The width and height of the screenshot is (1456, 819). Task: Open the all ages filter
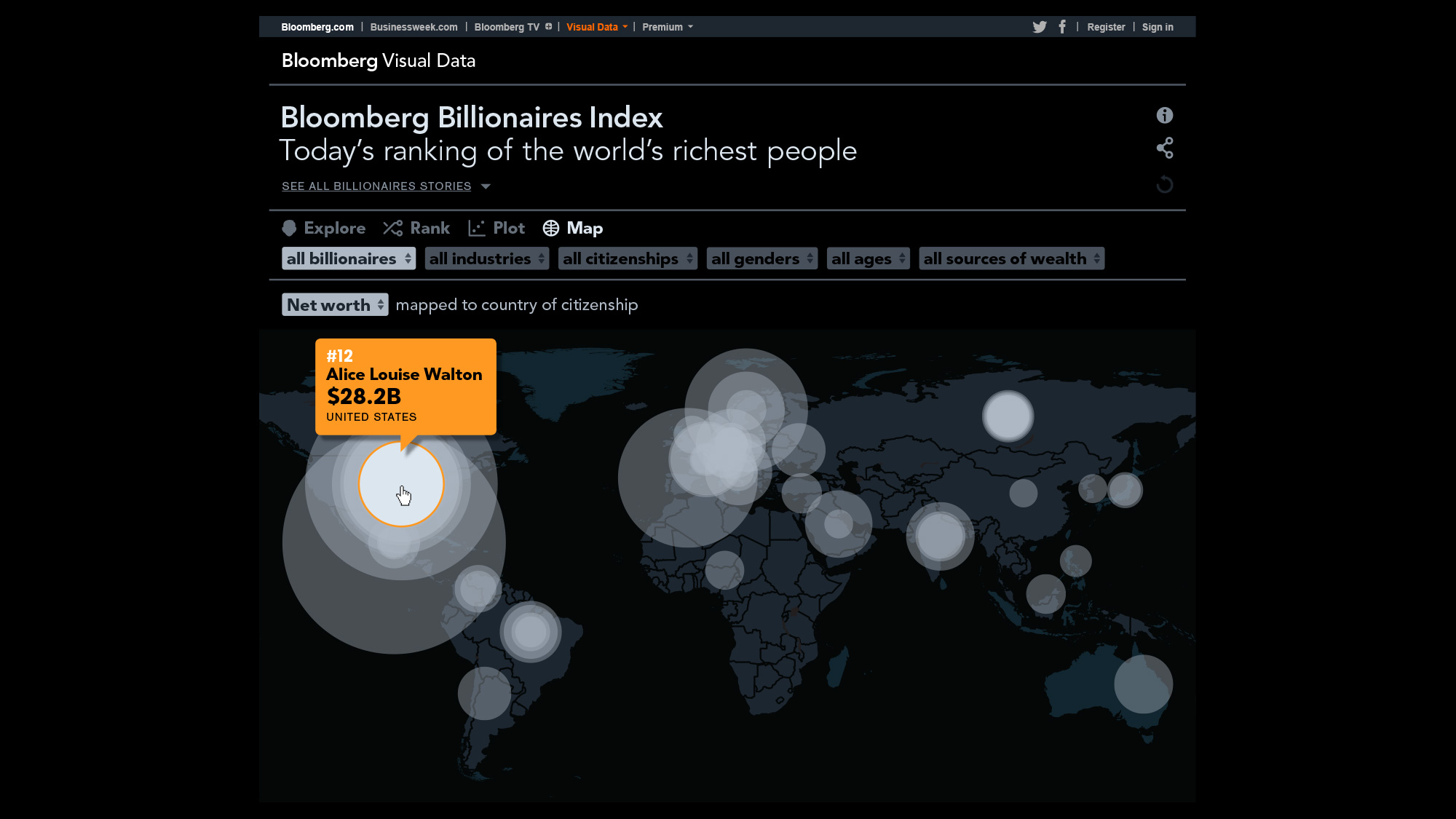pos(868,259)
